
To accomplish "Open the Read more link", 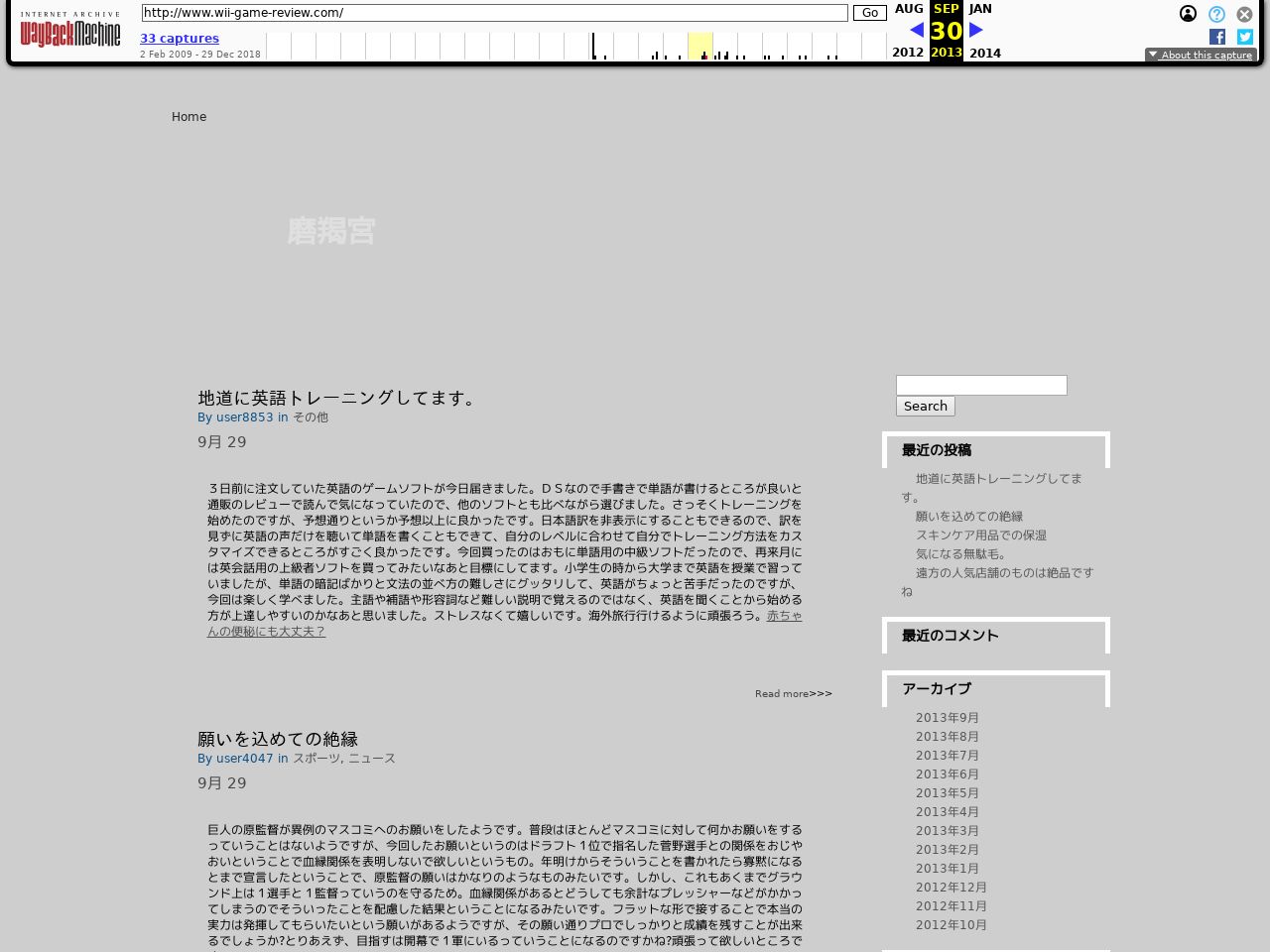I will (793, 693).
